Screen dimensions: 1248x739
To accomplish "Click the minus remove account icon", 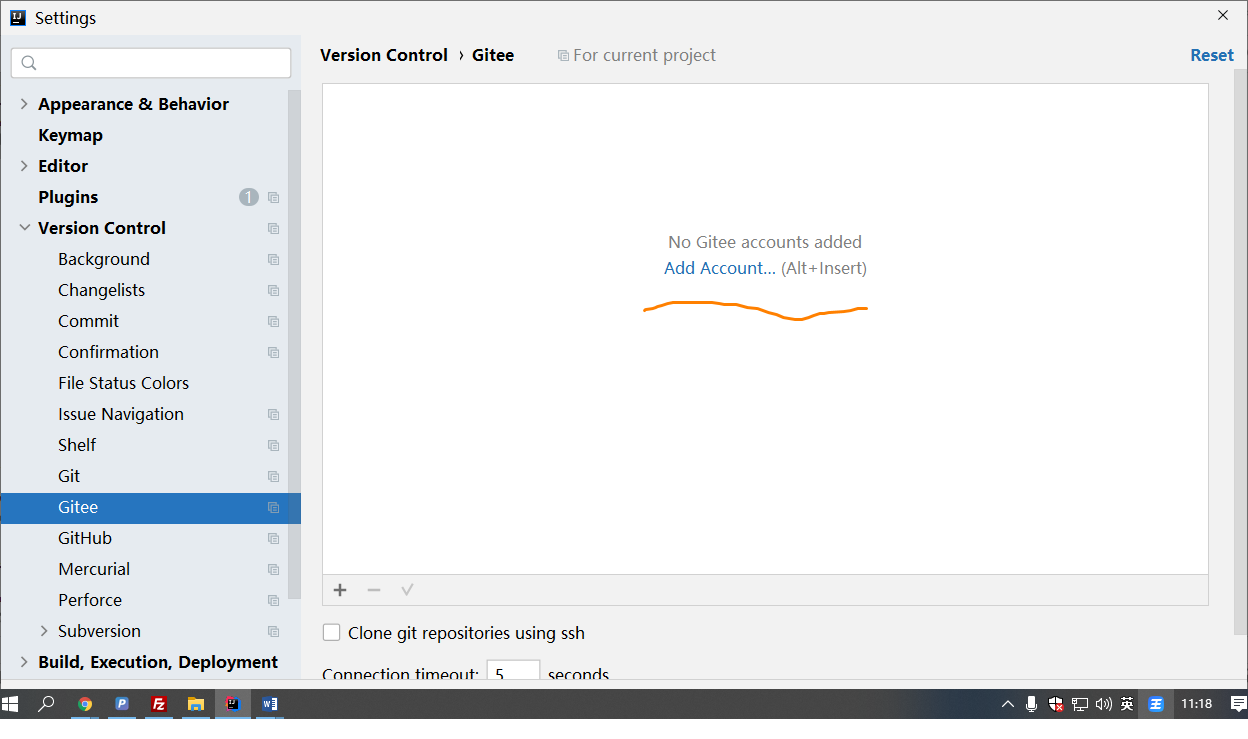I will tap(374, 590).
